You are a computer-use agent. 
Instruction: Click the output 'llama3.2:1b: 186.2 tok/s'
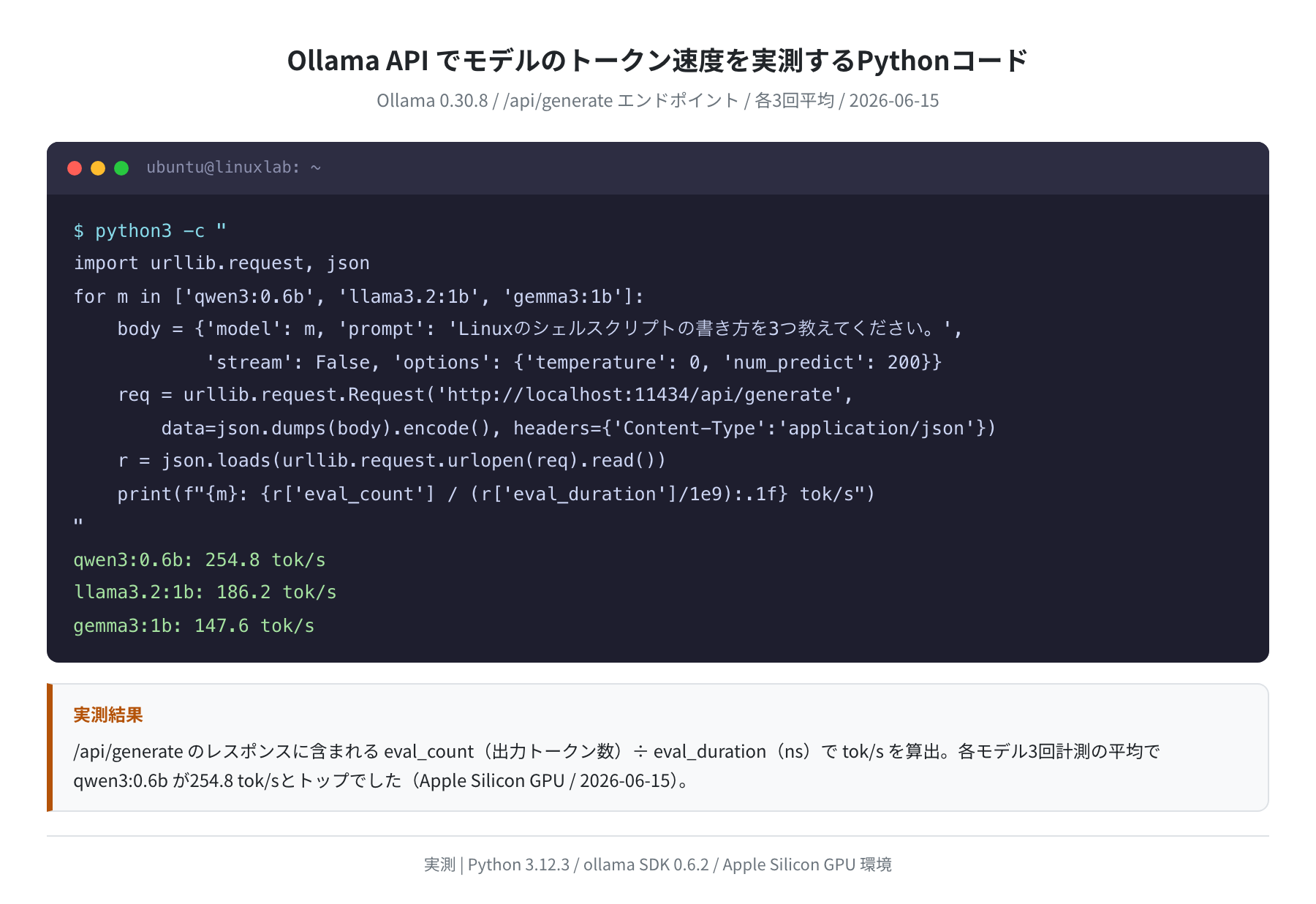[x=205, y=592]
